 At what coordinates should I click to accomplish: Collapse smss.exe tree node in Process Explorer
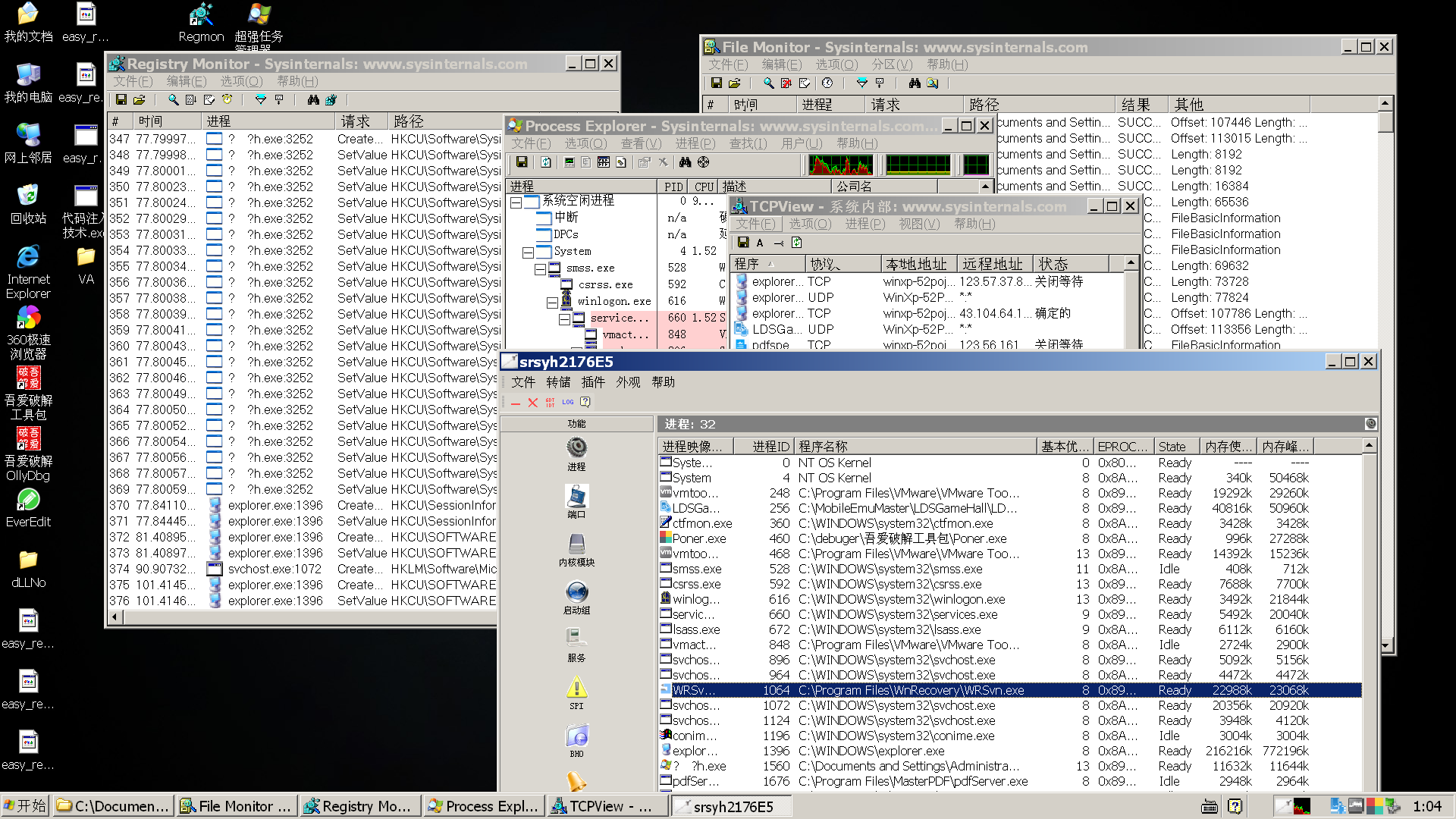[x=540, y=268]
